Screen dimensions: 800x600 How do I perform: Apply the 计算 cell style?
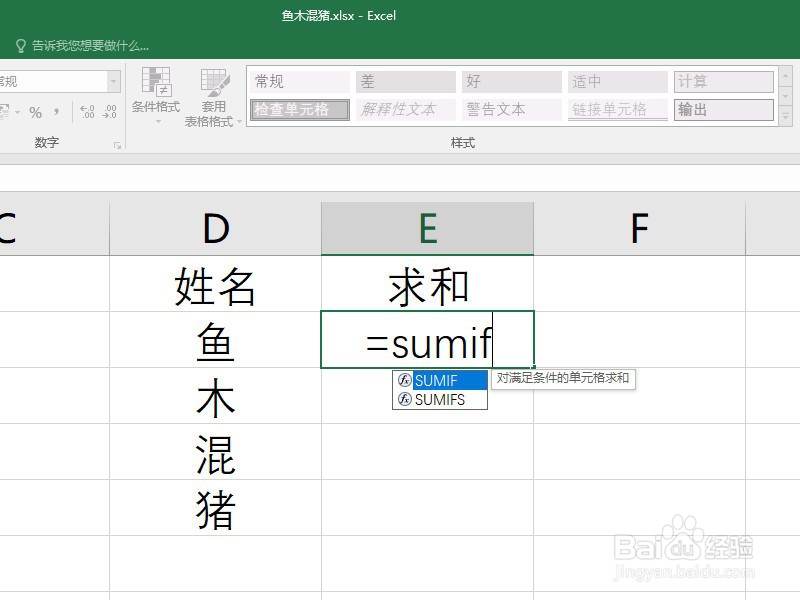click(x=724, y=82)
